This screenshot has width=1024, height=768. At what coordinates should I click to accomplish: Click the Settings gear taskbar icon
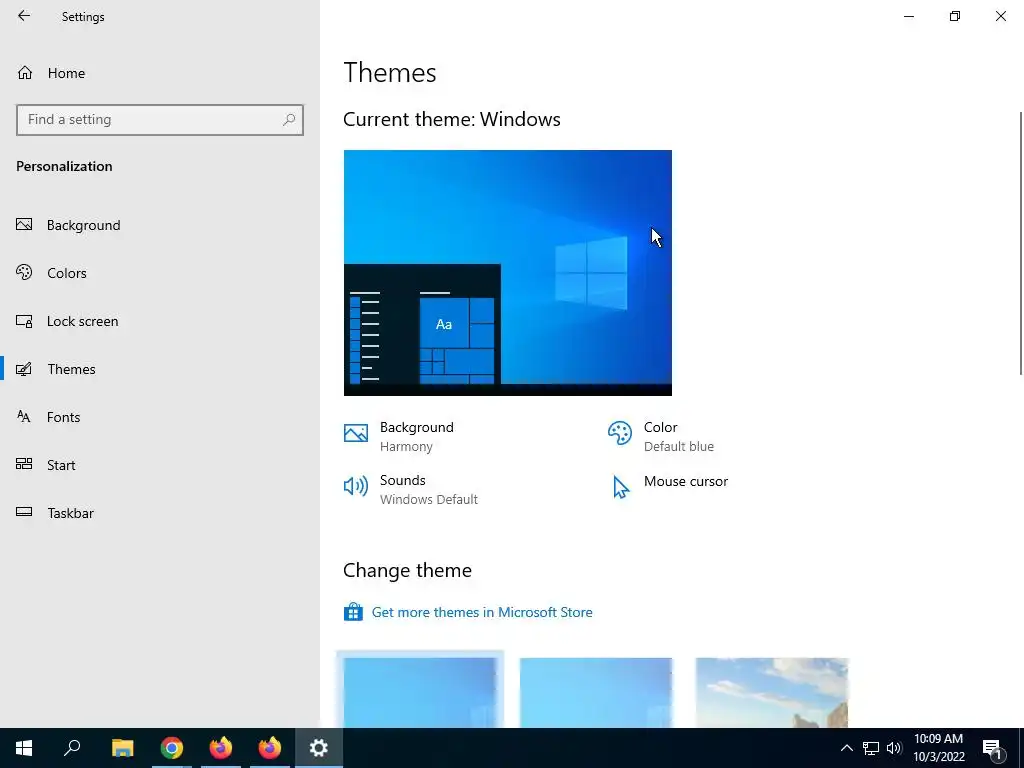pos(319,748)
